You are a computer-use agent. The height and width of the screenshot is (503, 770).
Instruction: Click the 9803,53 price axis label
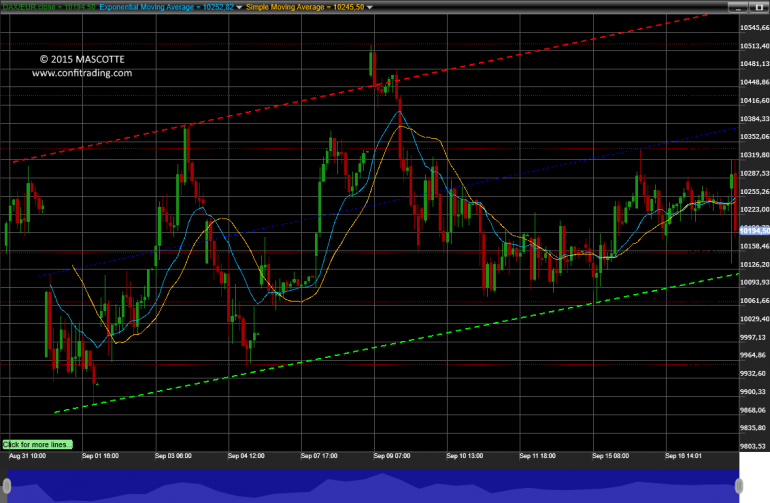(x=753, y=446)
